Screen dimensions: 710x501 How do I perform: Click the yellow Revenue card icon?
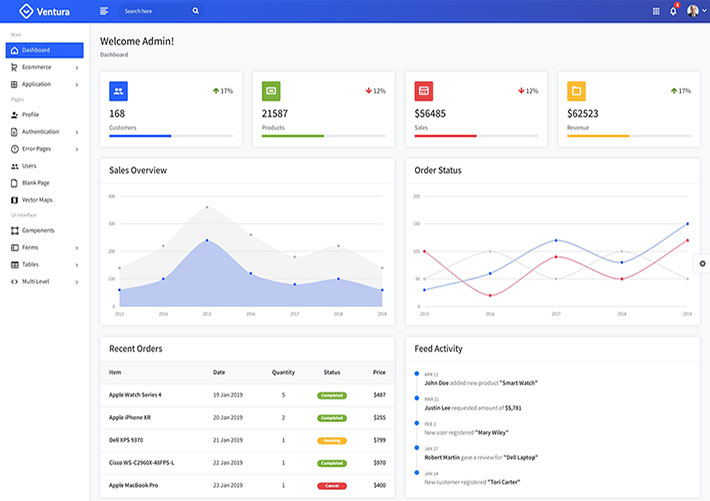click(x=576, y=91)
